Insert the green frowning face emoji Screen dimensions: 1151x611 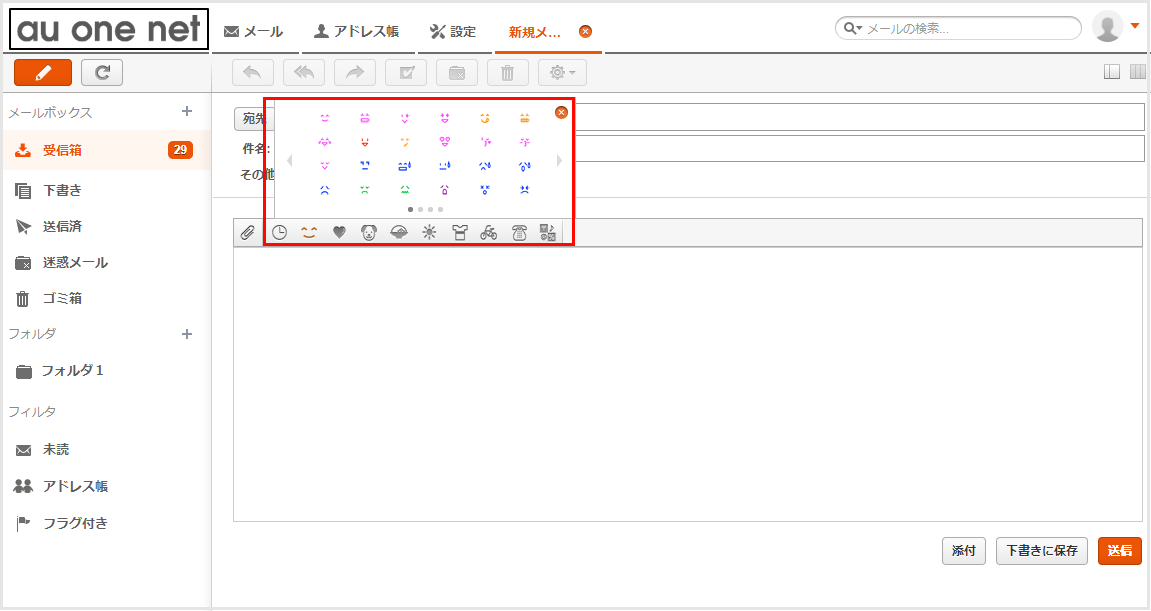coord(365,189)
